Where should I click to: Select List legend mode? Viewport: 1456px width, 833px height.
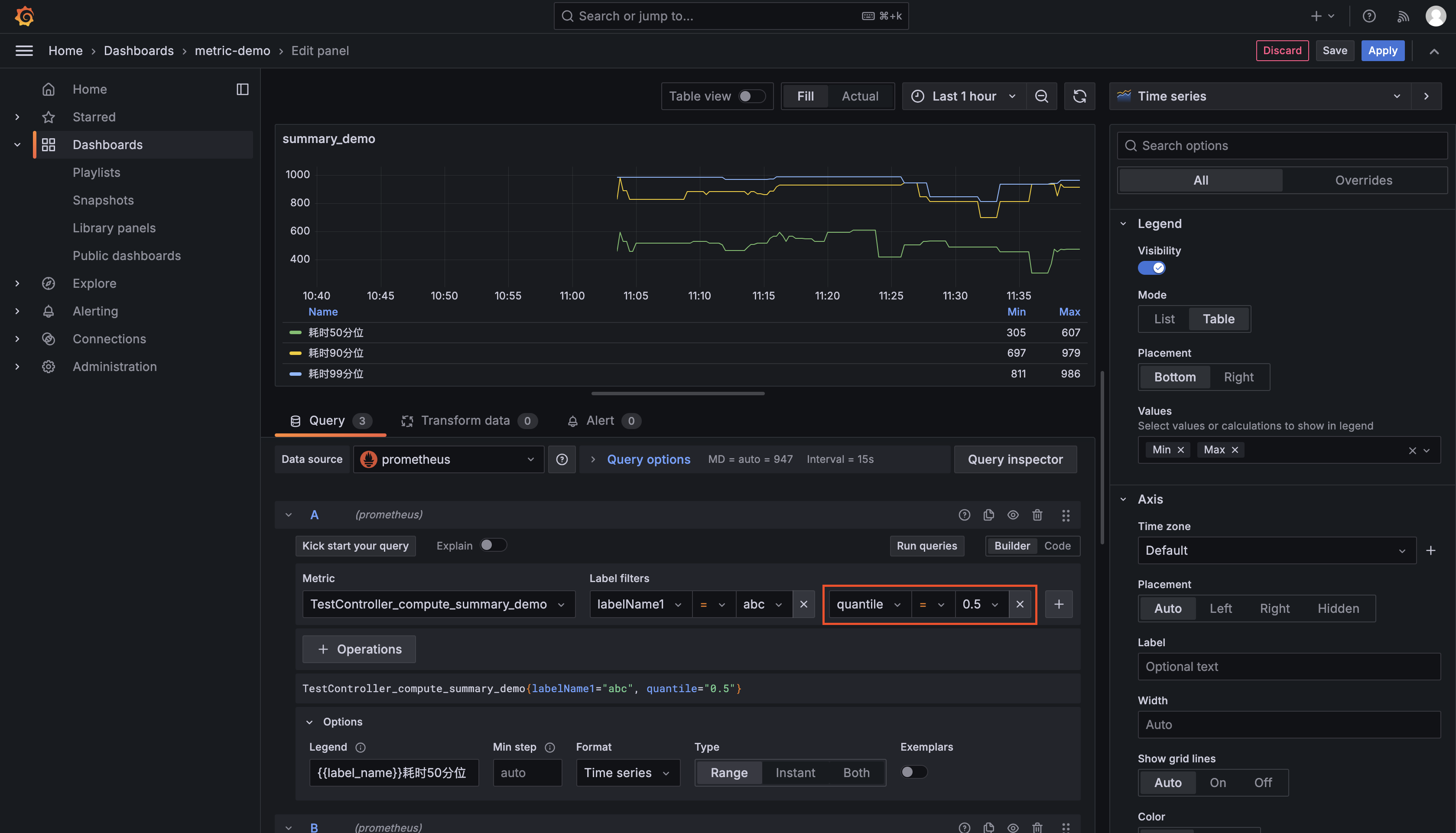tap(1164, 319)
